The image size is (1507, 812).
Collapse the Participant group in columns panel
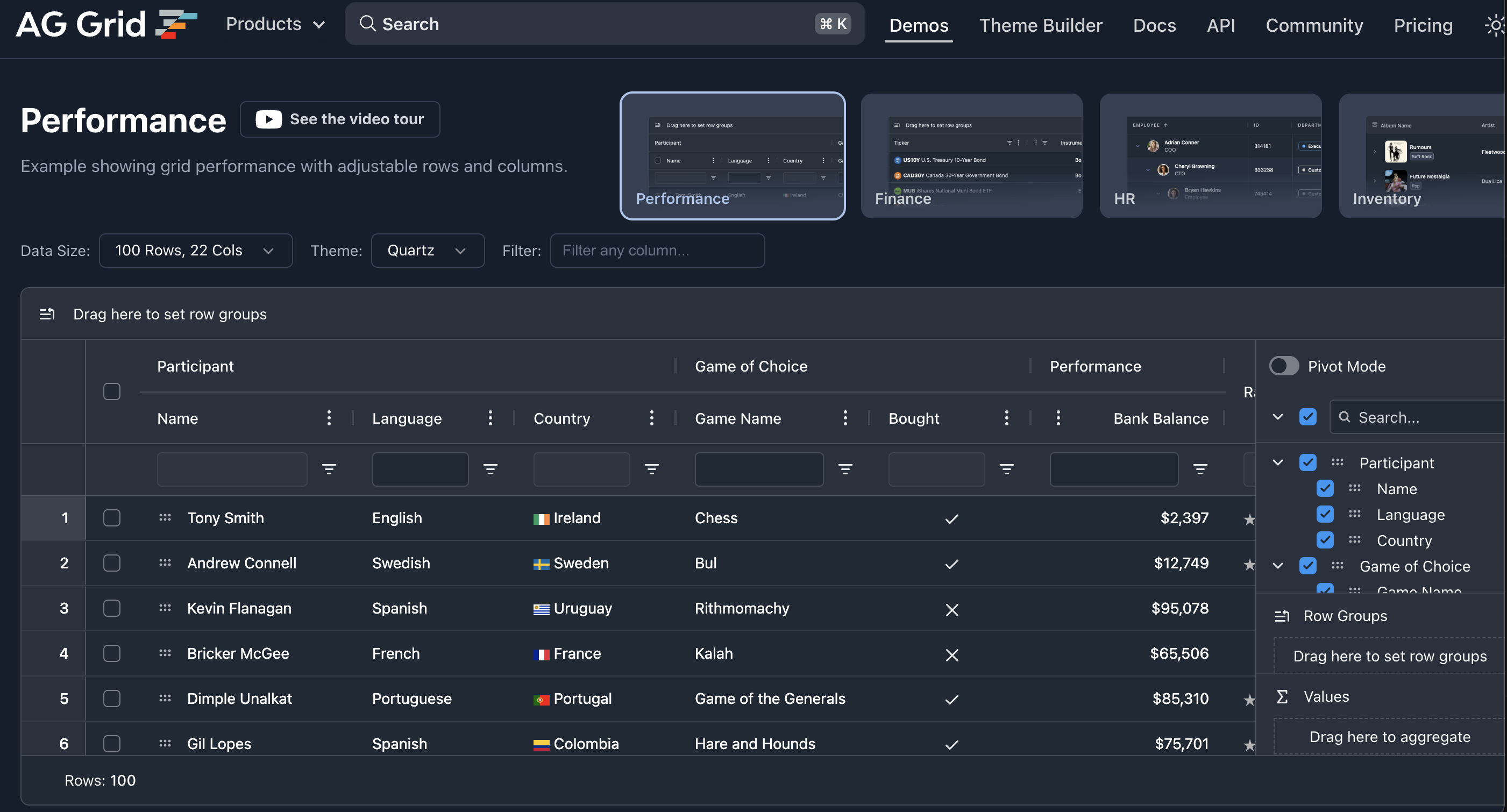pos(1278,463)
